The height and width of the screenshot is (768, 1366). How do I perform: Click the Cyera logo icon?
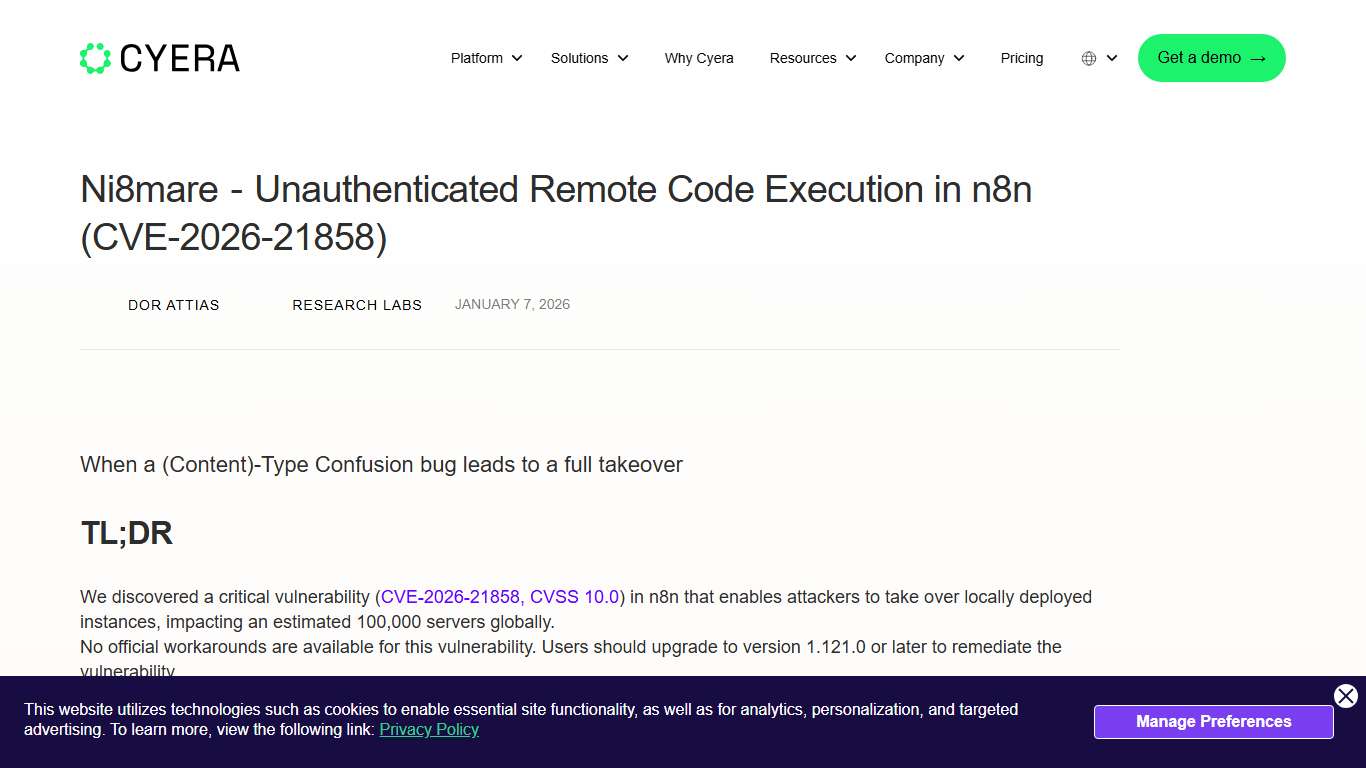coord(95,57)
